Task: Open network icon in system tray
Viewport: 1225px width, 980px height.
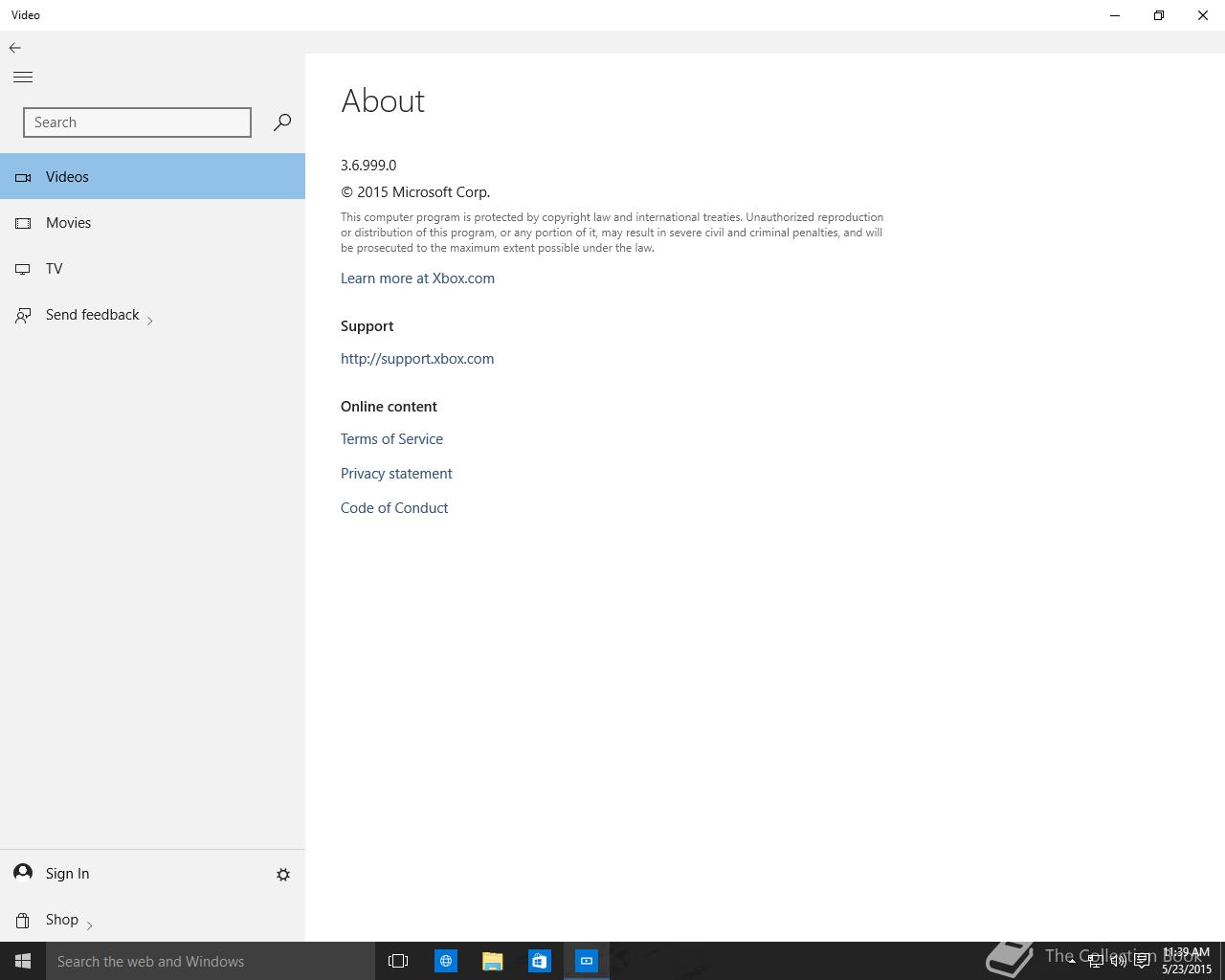Action: pyautogui.click(x=1096, y=961)
